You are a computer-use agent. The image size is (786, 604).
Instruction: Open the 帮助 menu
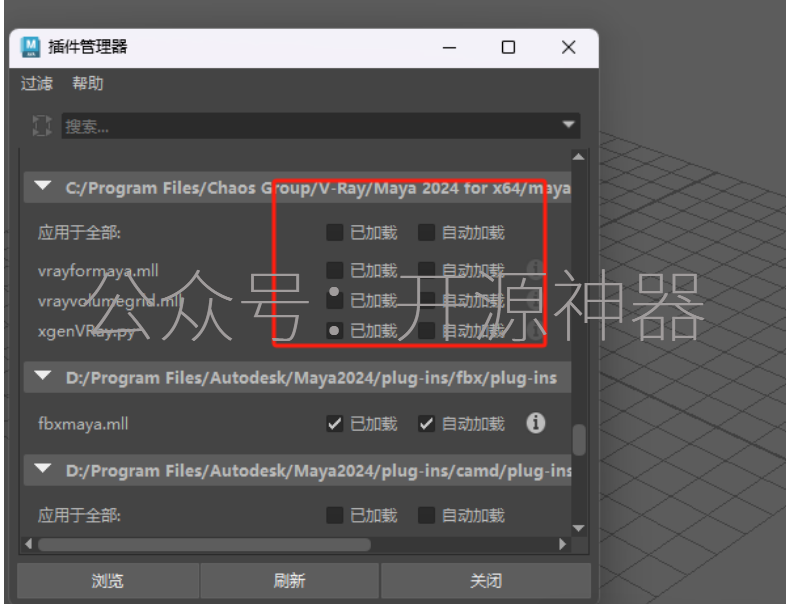tap(88, 83)
